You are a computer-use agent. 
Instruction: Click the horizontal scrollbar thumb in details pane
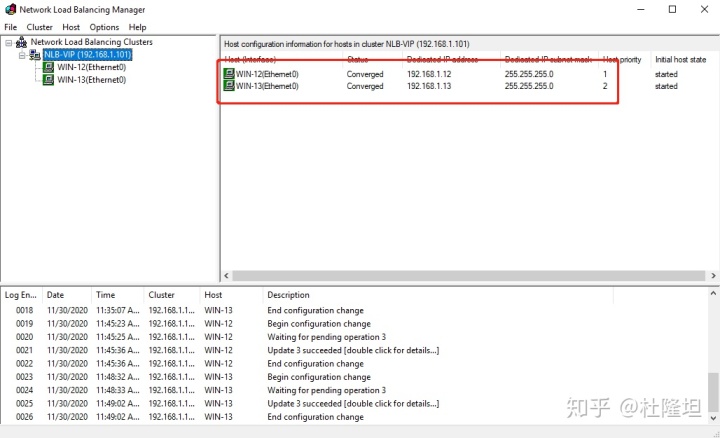tap(468, 275)
